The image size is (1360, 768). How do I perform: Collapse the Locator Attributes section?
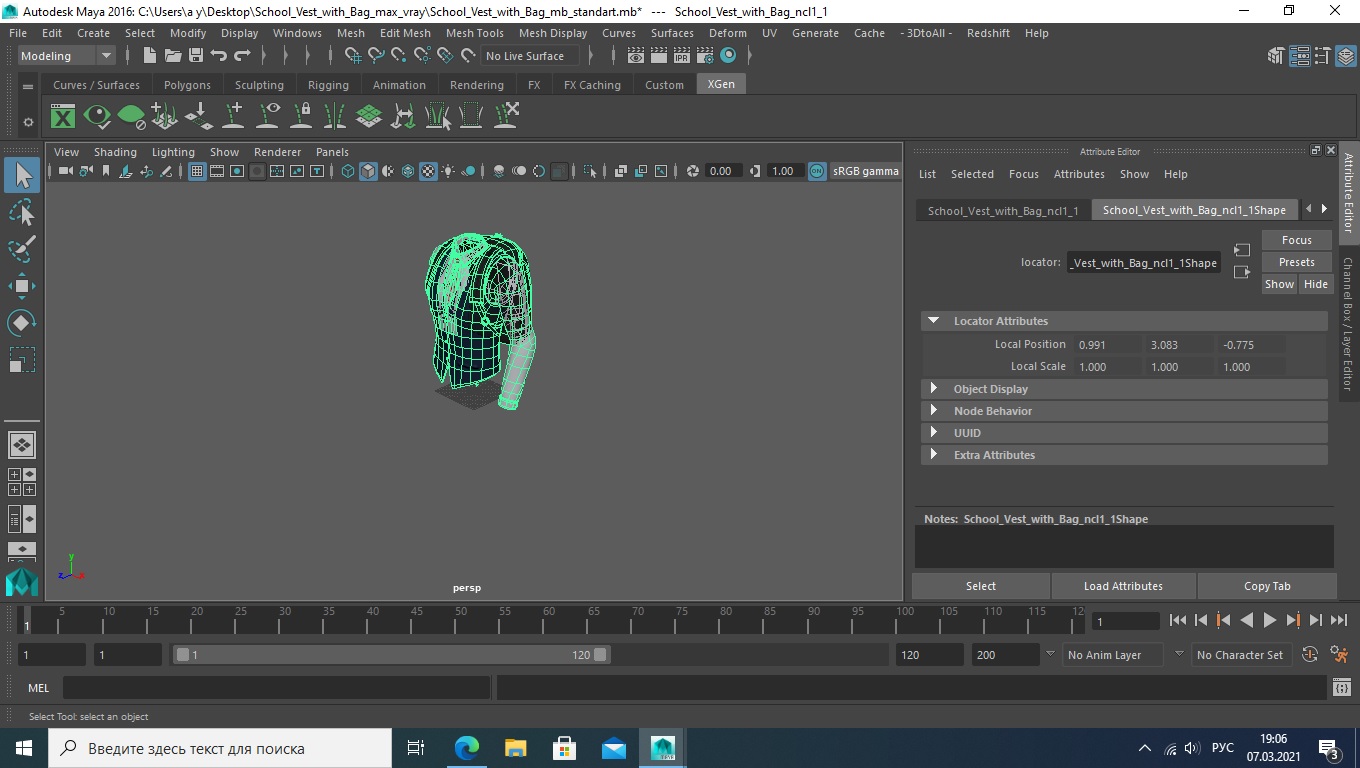[x=933, y=321]
